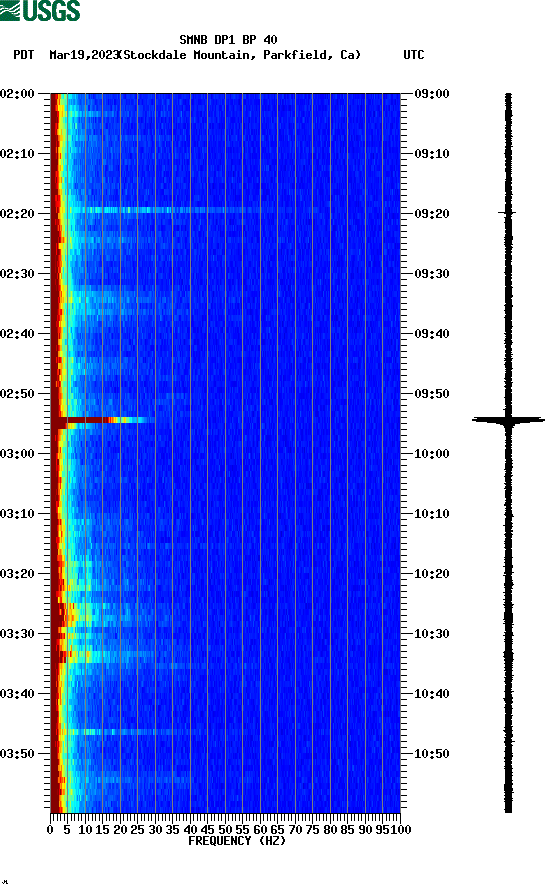552x893 pixels.
Task: Click the faint horizontal spectrogram streak near 02:20
Action: [x=165, y=210]
